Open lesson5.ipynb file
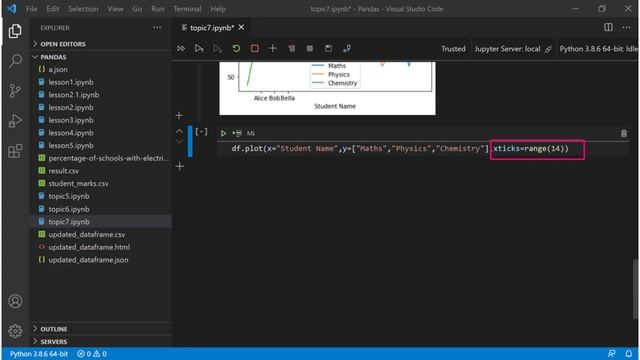Image resolution: width=640 pixels, height=360 pixels. pos(101,145)
